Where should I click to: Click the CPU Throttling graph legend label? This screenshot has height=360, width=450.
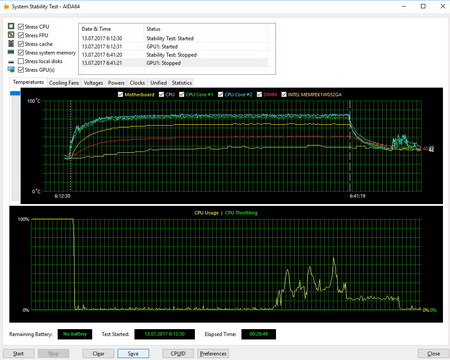241,213
